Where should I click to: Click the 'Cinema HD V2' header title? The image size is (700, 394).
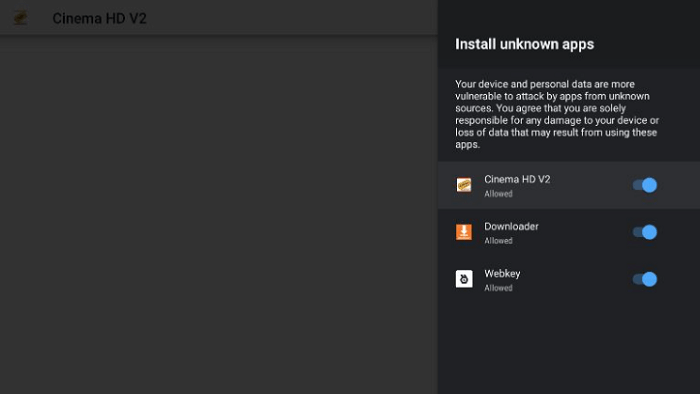pyautogui.click(x=99, y=18)
